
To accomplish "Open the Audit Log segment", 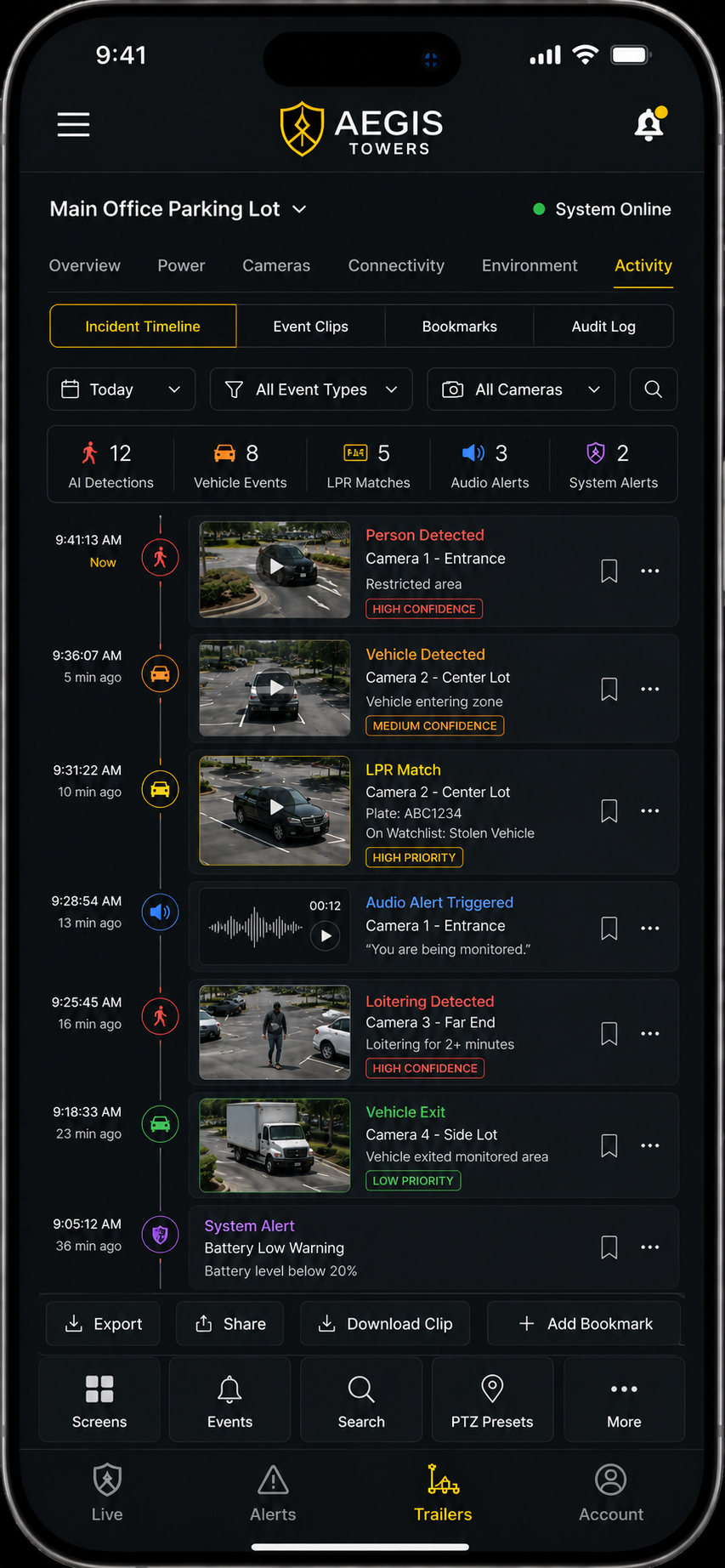I will [603, 326].
